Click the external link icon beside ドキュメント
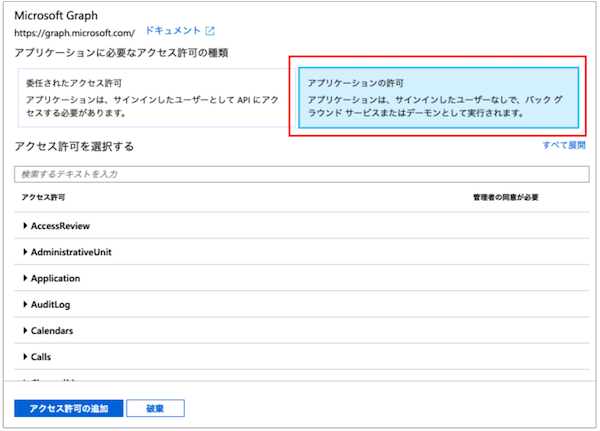Viewport: 600px width, 431px height. [210, 31]
